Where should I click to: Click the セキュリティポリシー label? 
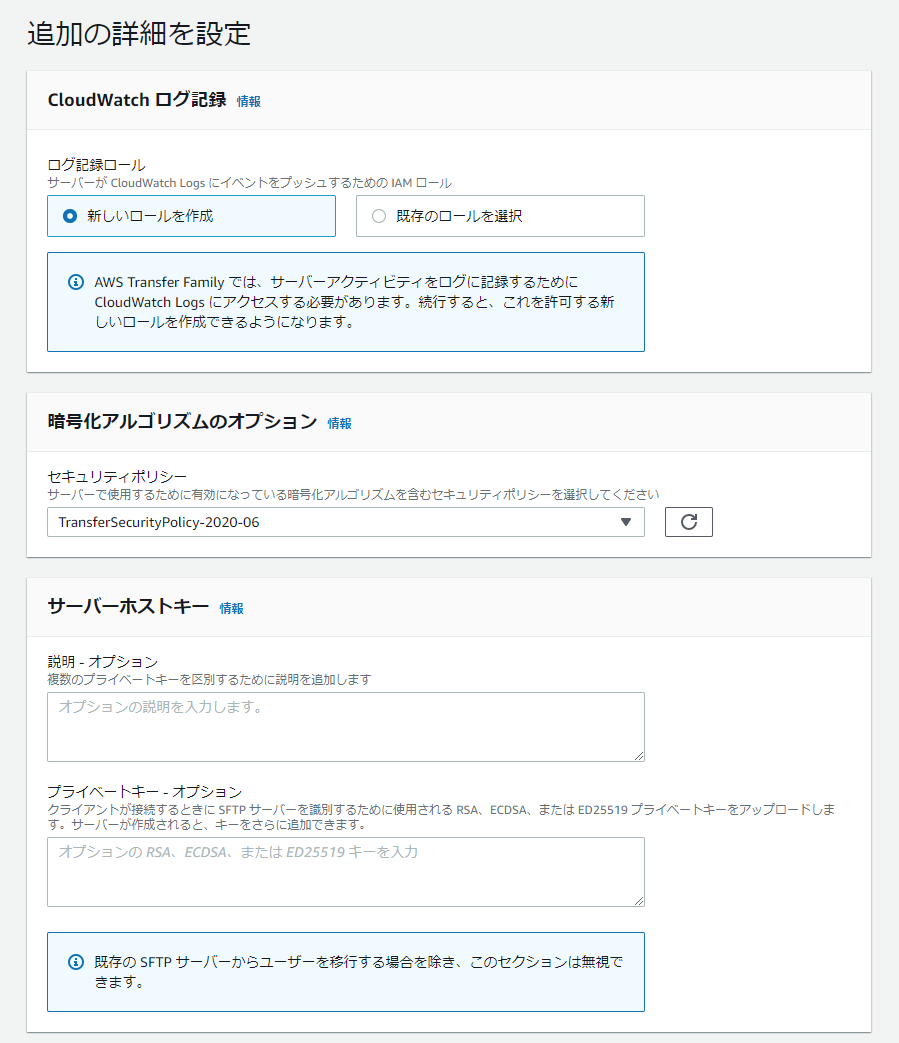pyautogui.click(x=117, y=476)
